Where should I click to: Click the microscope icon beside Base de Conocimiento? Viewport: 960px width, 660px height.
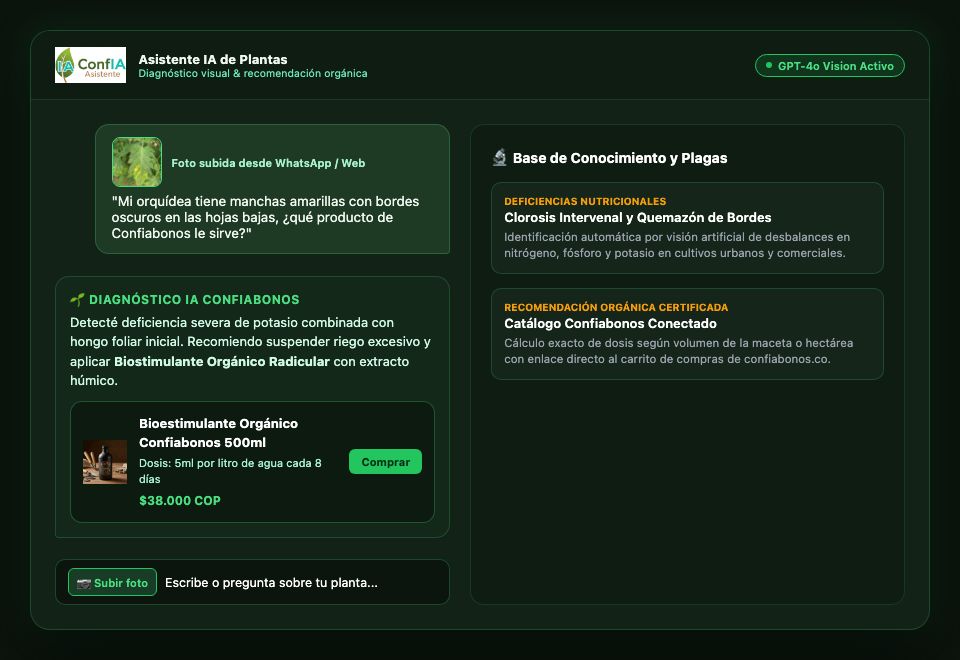(x=500, y=158)
